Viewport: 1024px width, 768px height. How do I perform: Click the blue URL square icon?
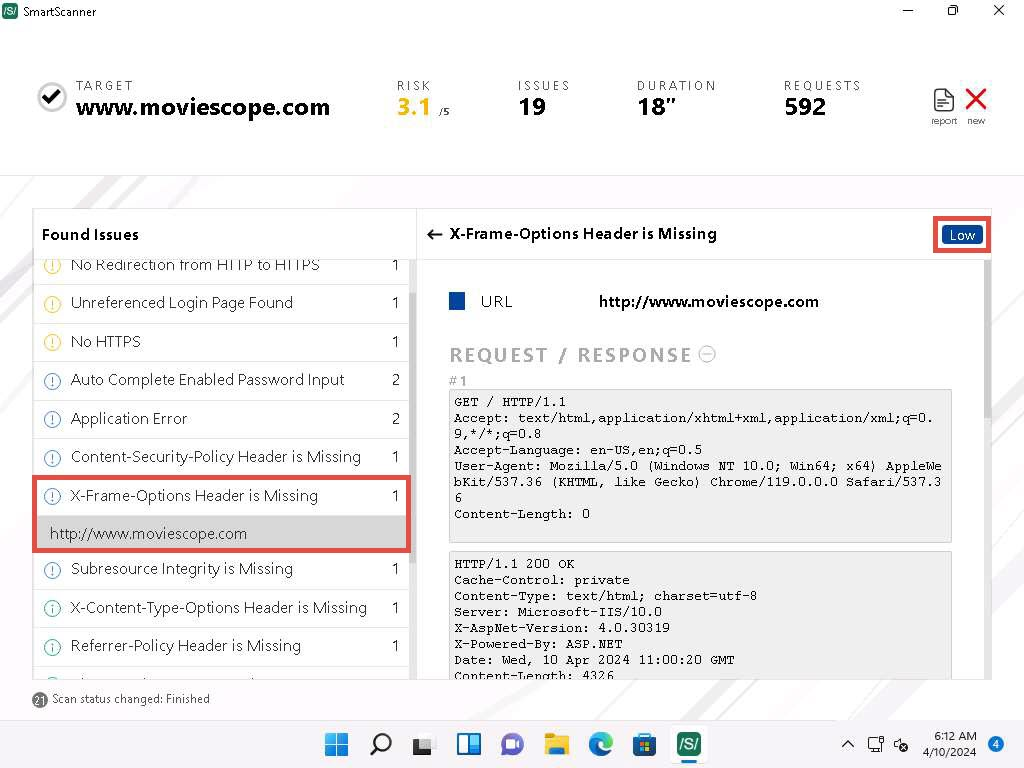[457, 301]
